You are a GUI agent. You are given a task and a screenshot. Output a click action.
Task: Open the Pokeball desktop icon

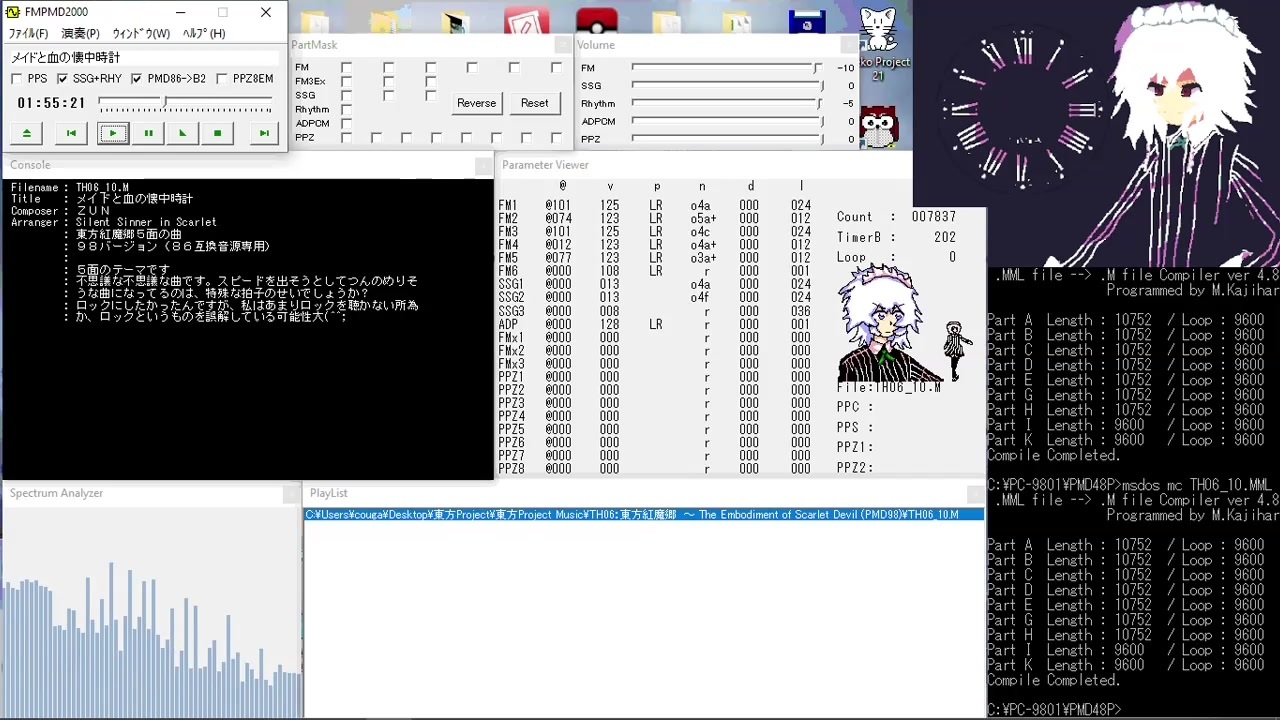point(597,20)
